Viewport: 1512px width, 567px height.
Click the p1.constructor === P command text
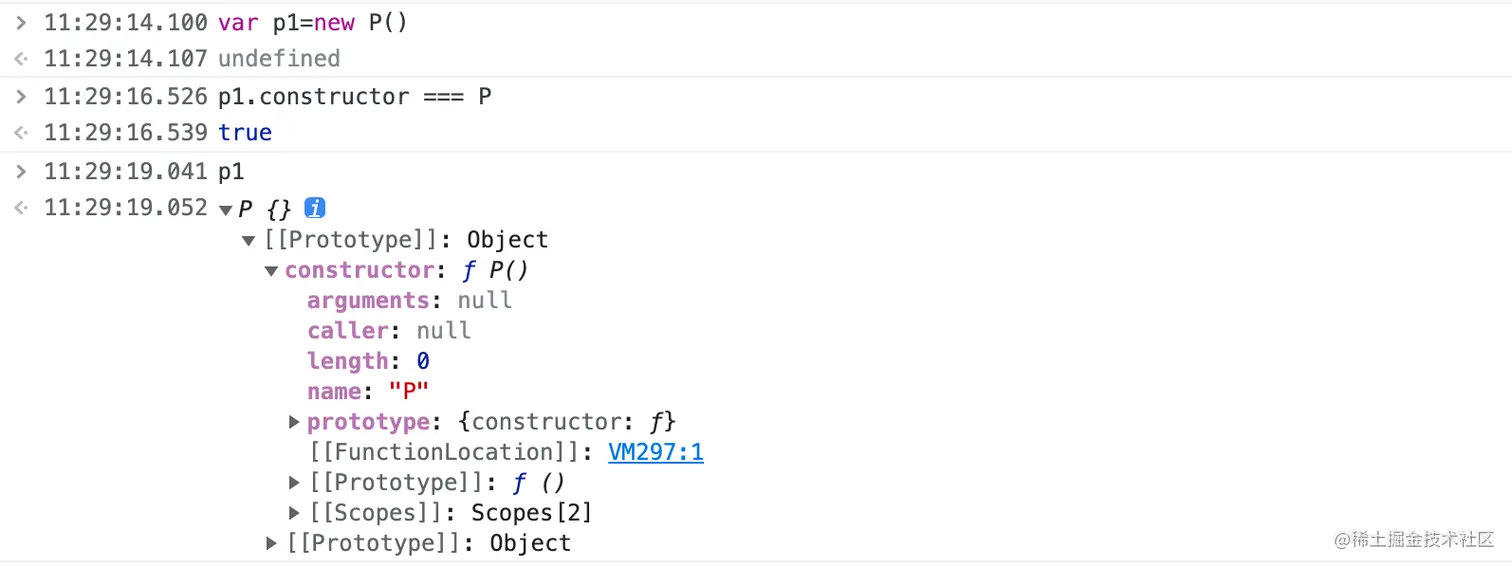tap(354, 96)
